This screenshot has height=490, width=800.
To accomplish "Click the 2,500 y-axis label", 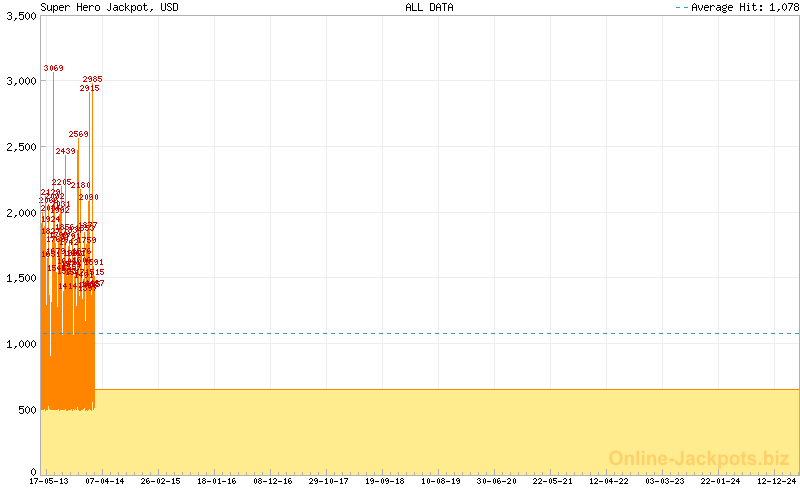I will click(20, 147).
